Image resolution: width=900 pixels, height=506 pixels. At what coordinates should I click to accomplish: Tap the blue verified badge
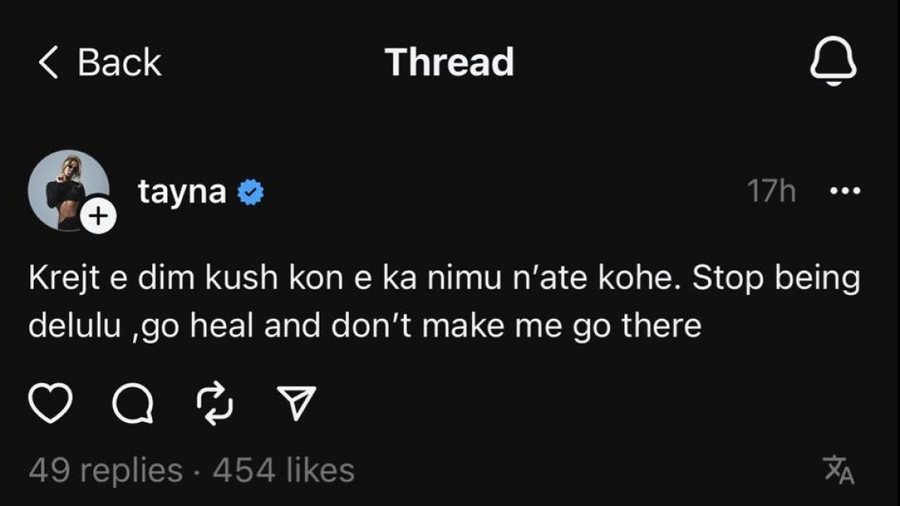click(x=250, y=193)
